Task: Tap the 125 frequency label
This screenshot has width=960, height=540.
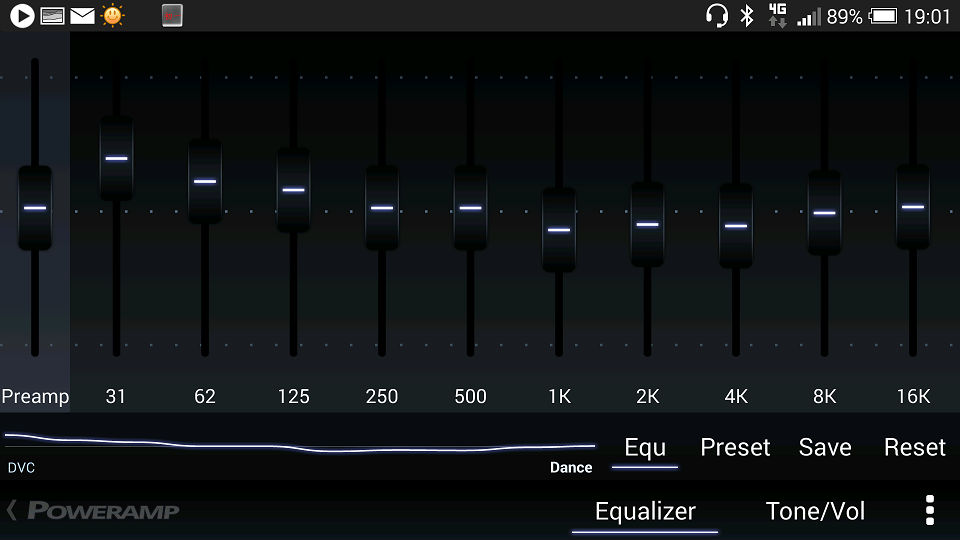Action: click(x=294, y=397)
